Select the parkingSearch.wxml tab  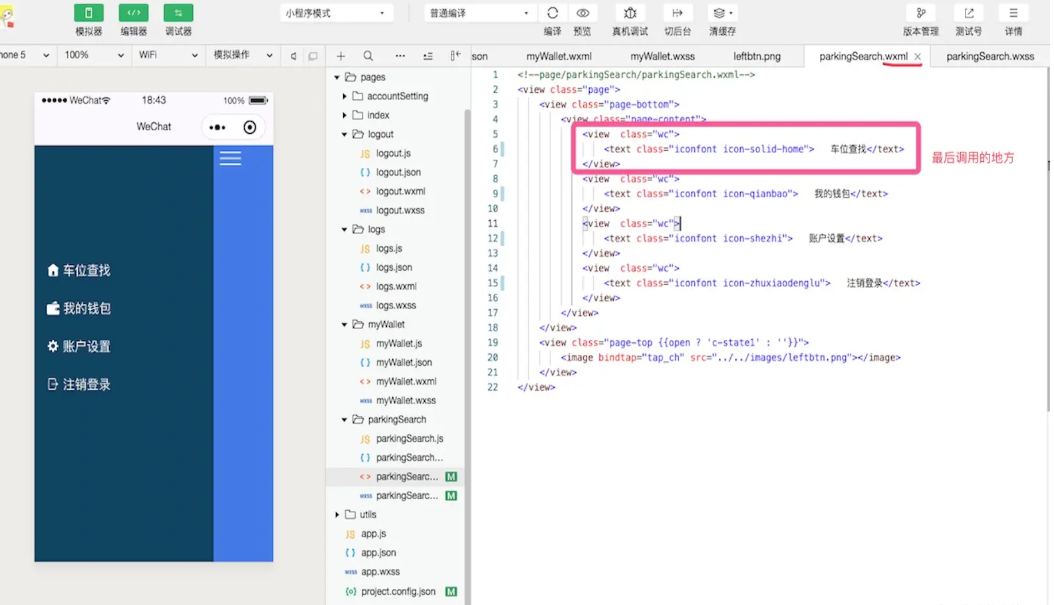coord(863,56)
